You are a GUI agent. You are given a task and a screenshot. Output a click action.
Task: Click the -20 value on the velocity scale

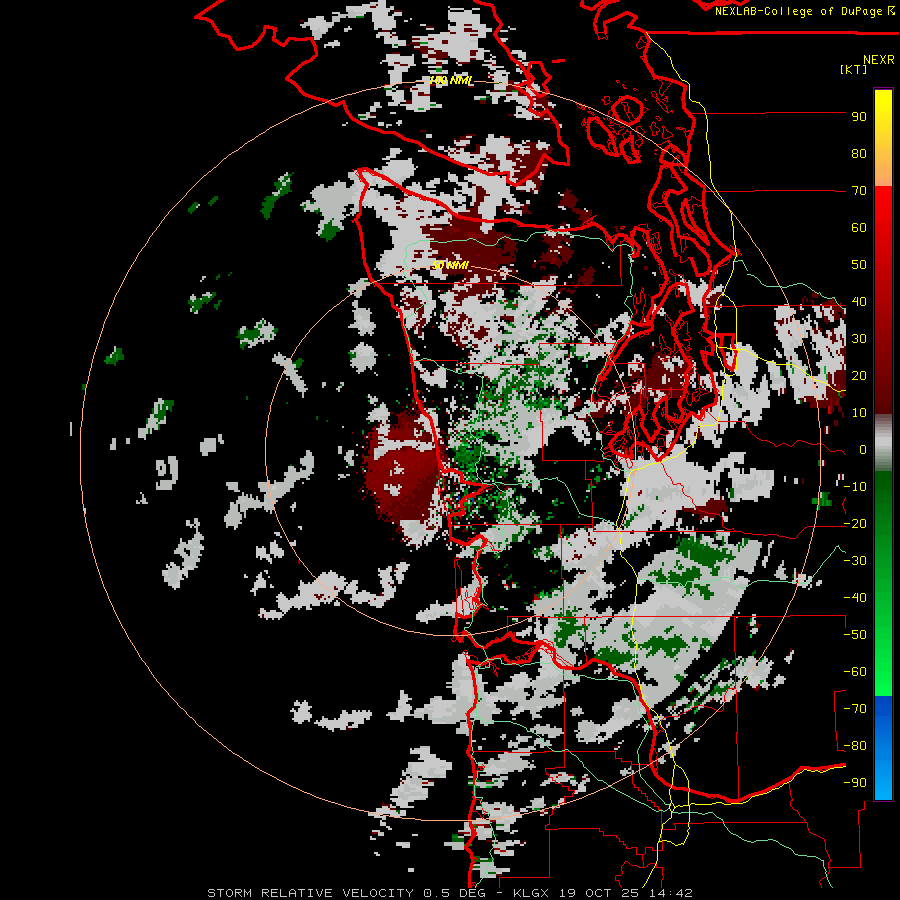855,524
